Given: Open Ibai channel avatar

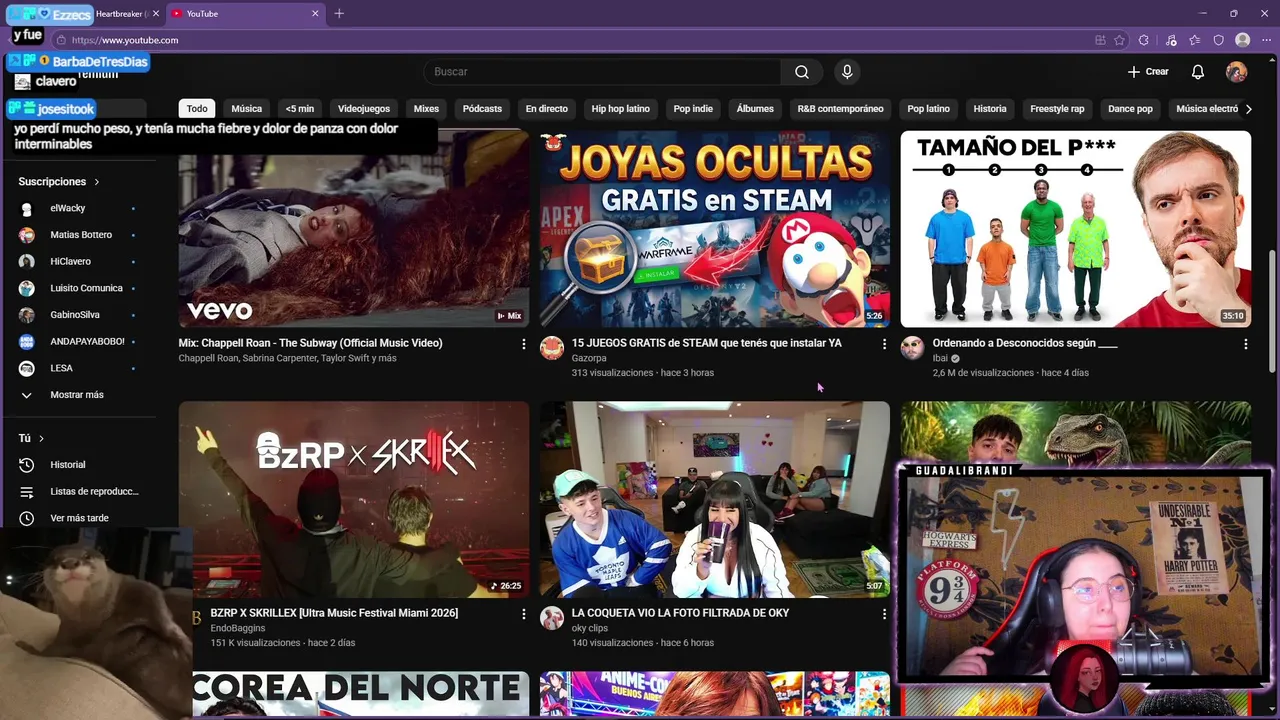Looking at the screenshot, I should click(912, 348).
